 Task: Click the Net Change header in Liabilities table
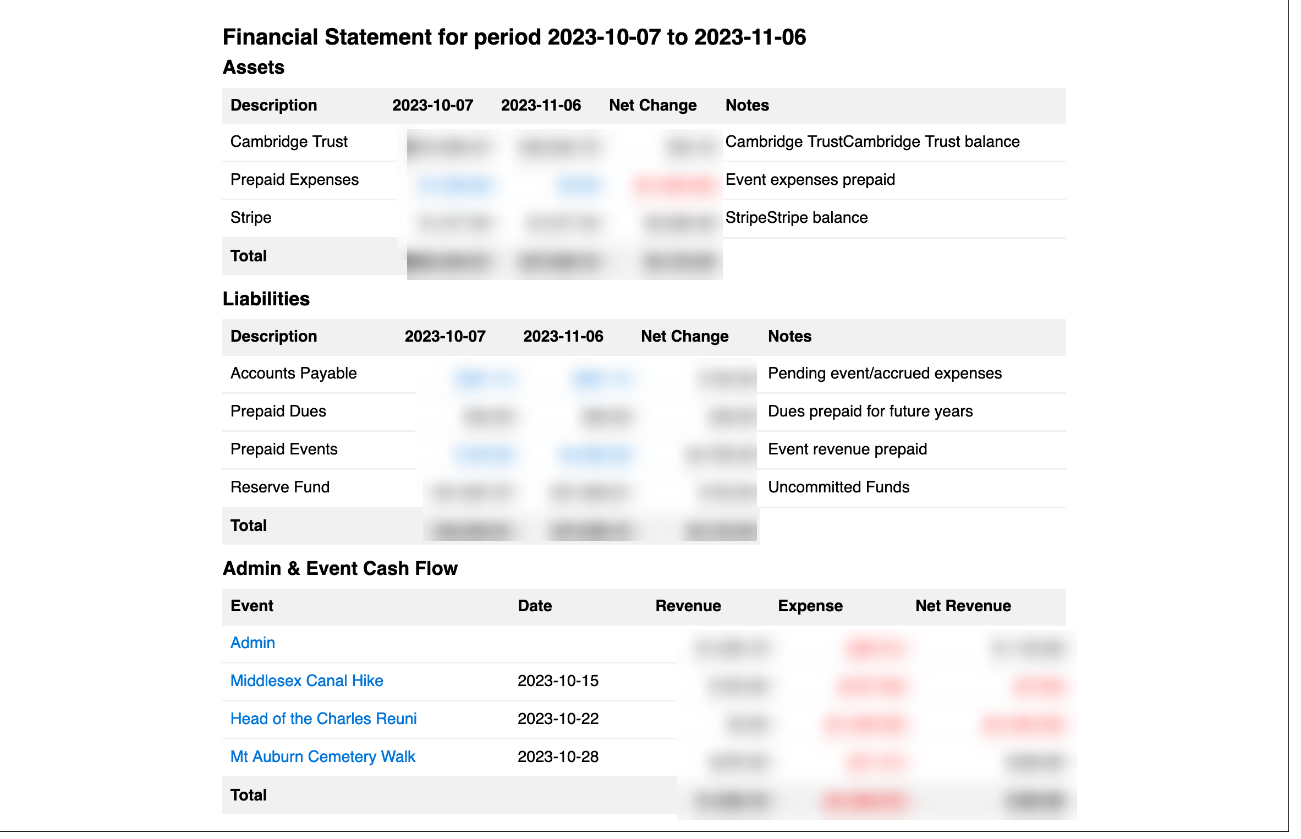[x=684, y=337]
